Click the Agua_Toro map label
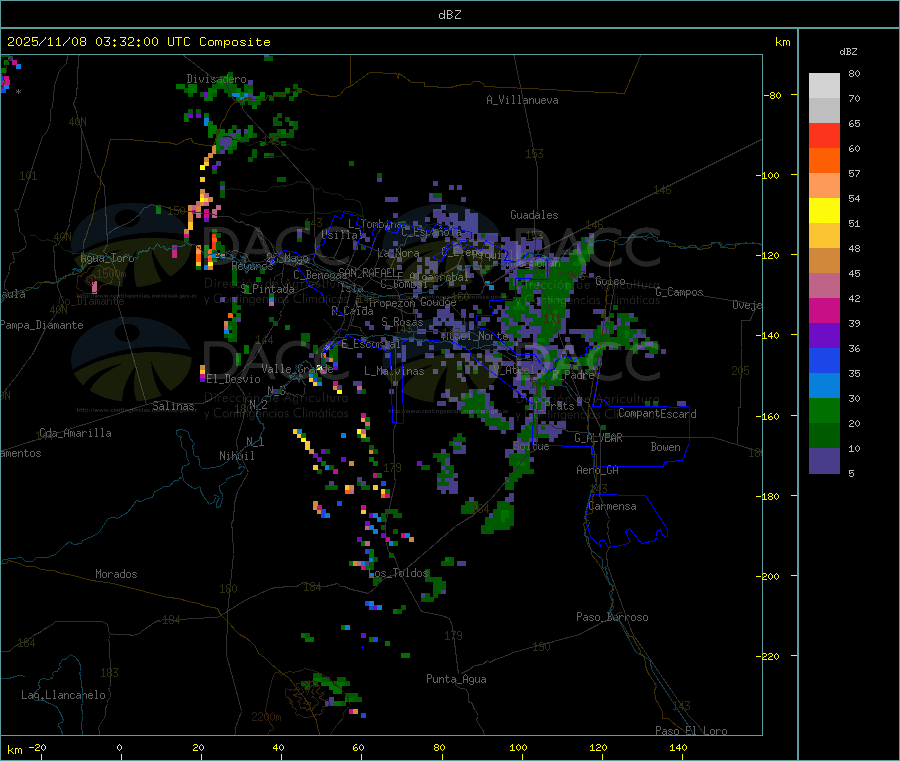Image resolution: width=900 pixels, height=761 pixels. tap(107, 258)
